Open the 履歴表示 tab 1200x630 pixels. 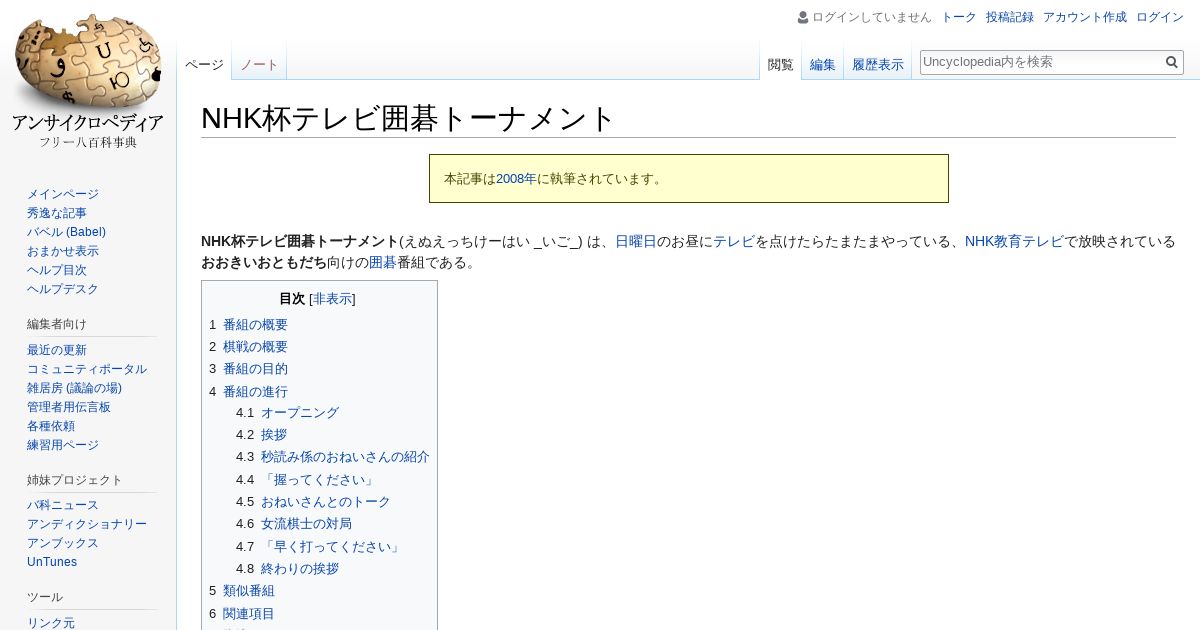[x=878, y=64]
